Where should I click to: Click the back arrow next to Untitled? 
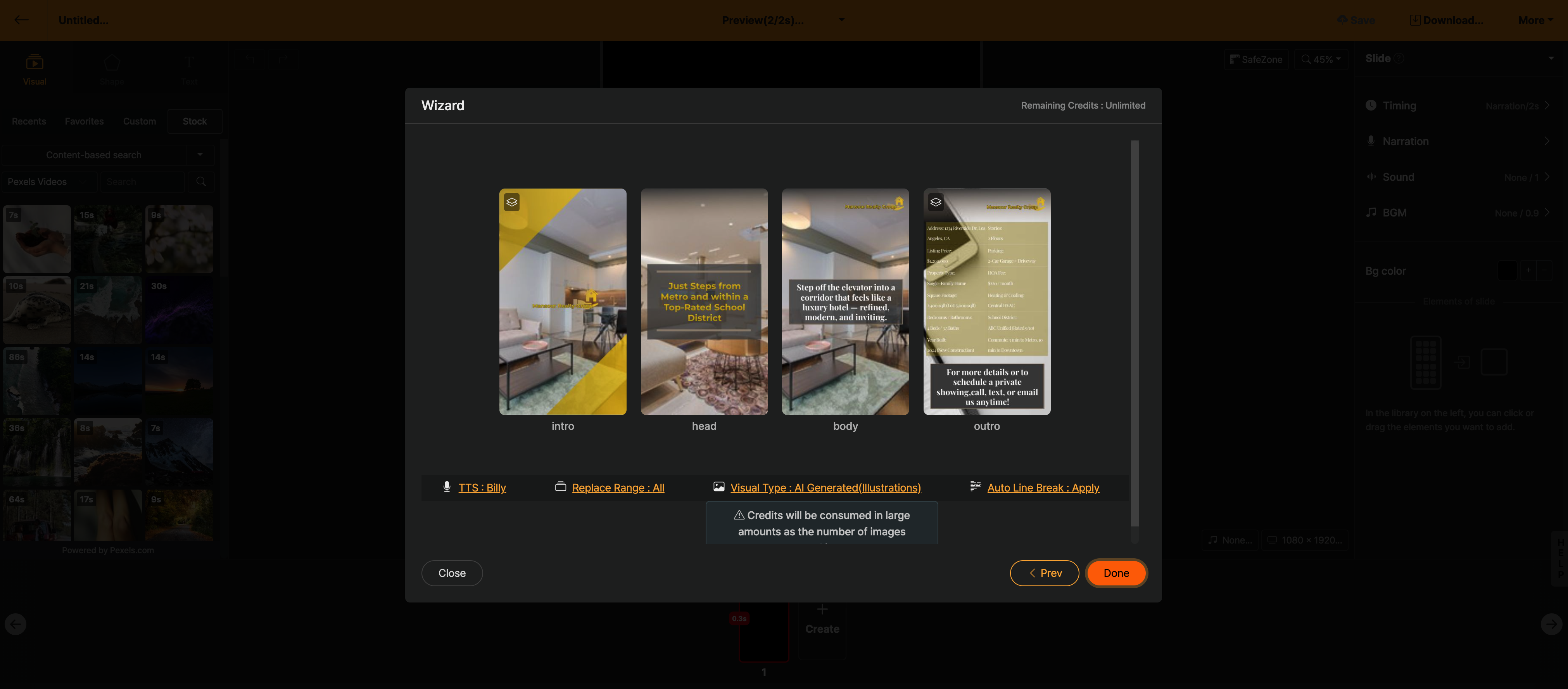click(x=21, y=20)
